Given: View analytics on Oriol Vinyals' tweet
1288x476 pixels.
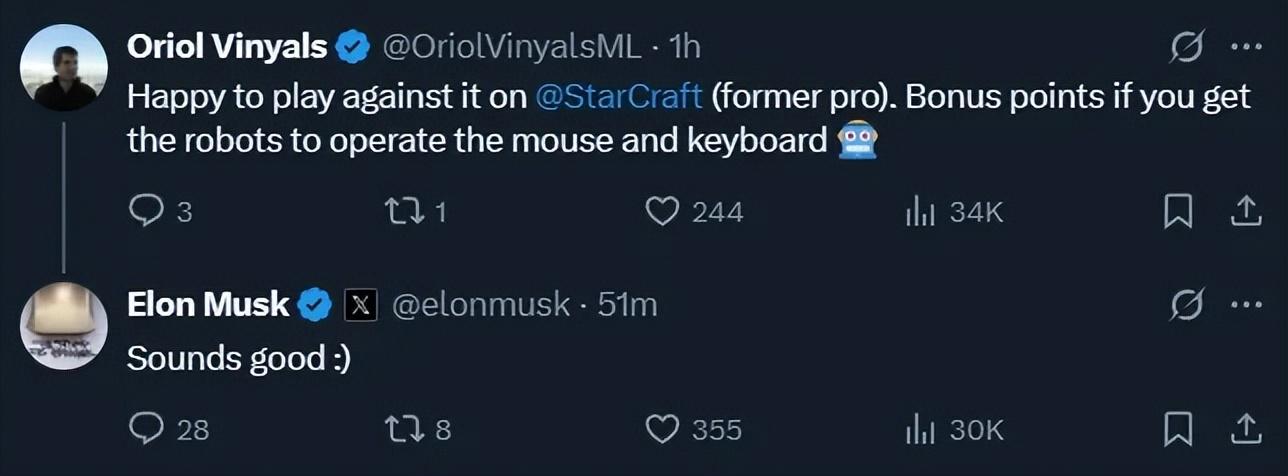Looking at the screenshot, I should 918,211.
